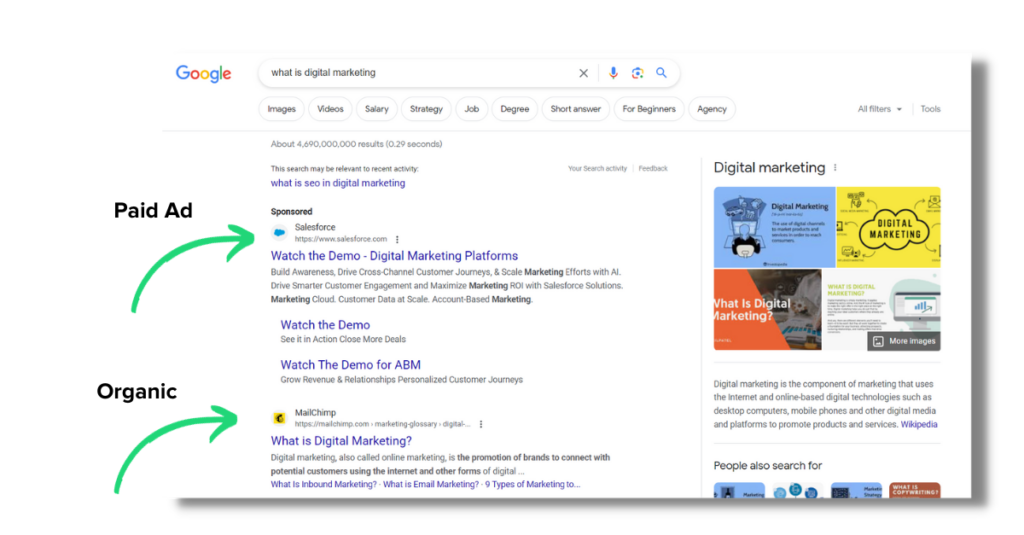This screenshot has width=1024, height=535.
Task: Click MailChimp favicon
Action: (x=279, y=418)
